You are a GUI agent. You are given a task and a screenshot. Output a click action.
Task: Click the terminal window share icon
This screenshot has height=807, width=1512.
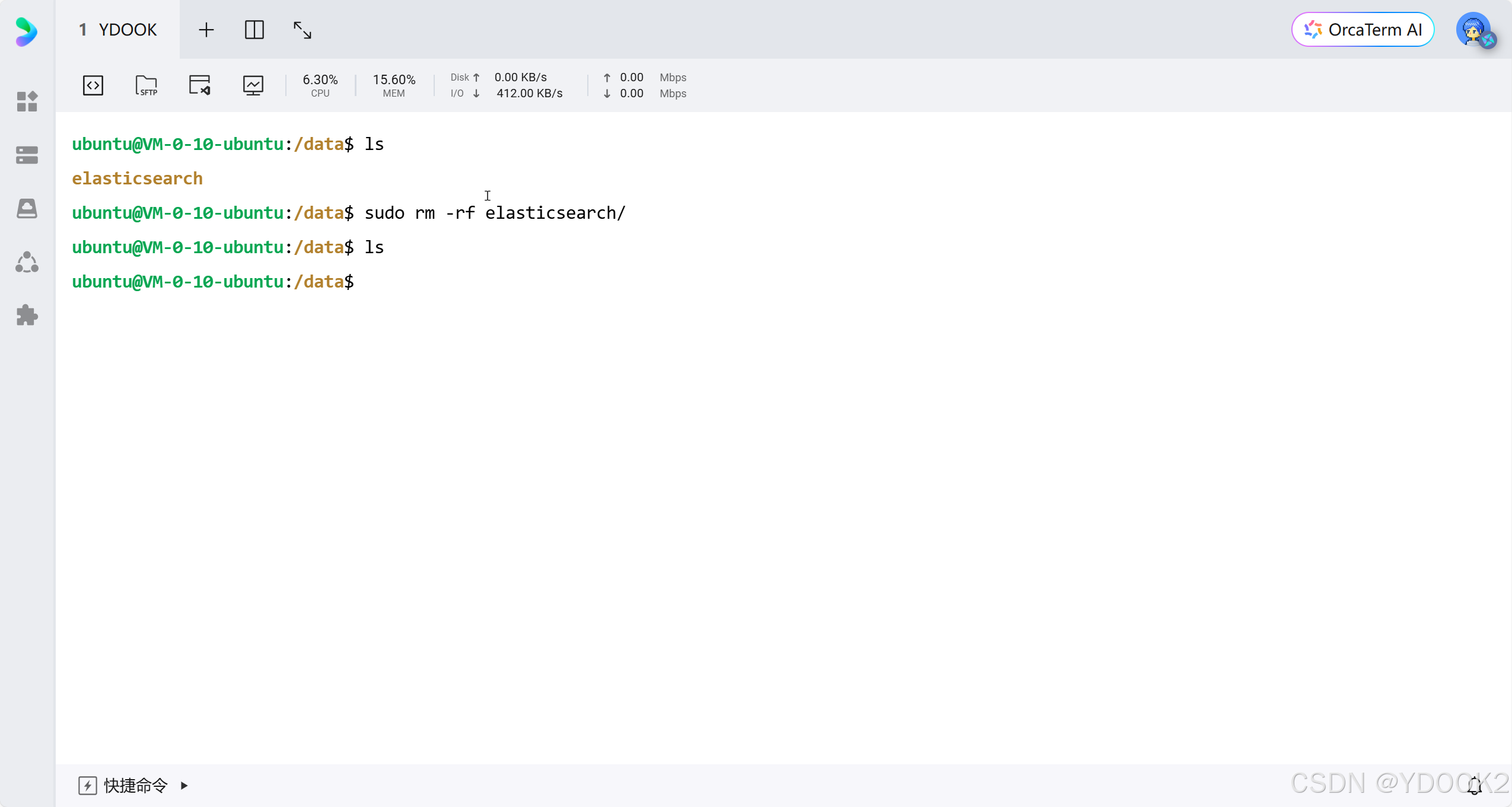199,85
